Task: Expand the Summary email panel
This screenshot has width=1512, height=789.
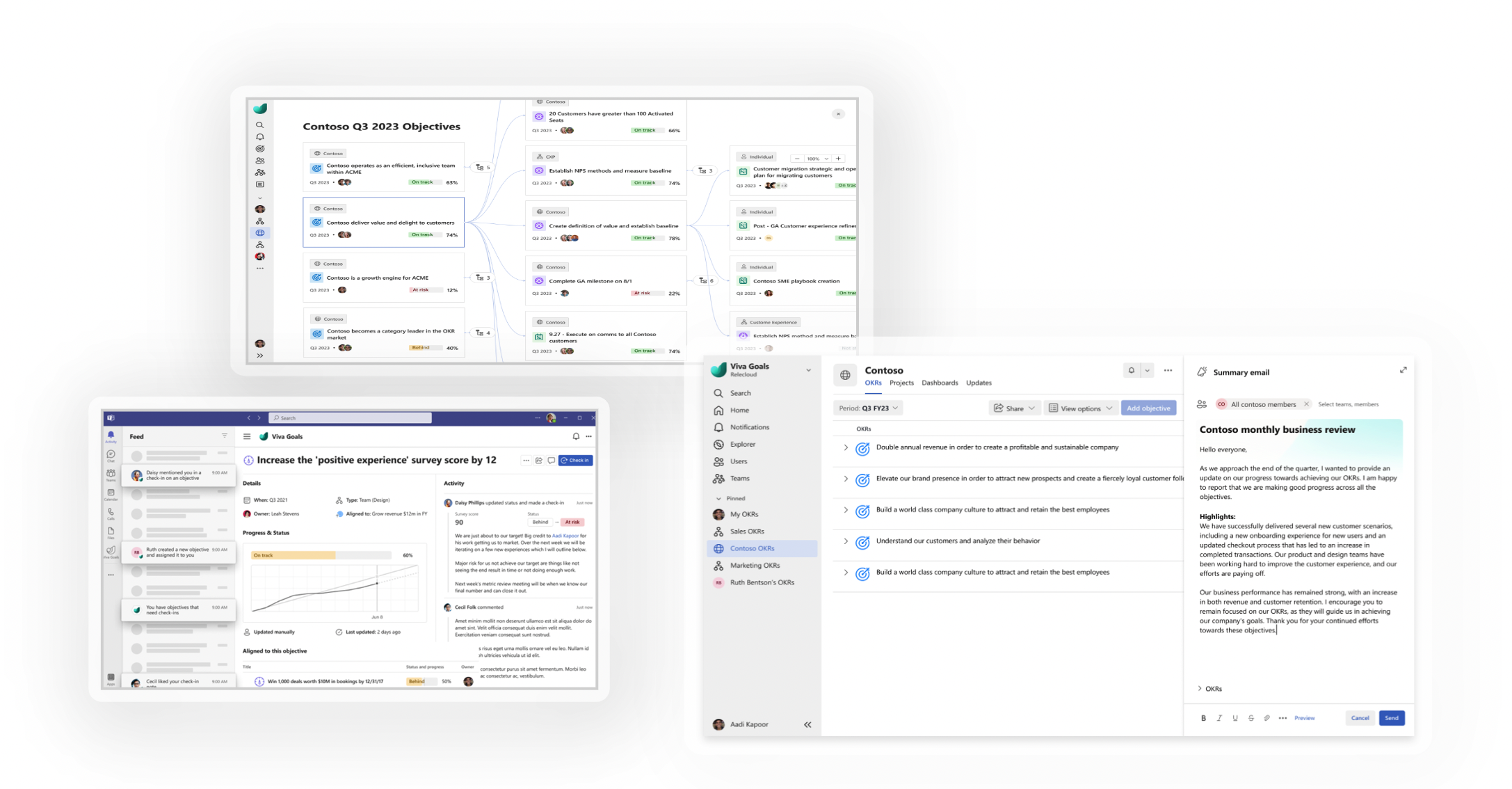Action: pyautogui.click(x=1403, y=370)
